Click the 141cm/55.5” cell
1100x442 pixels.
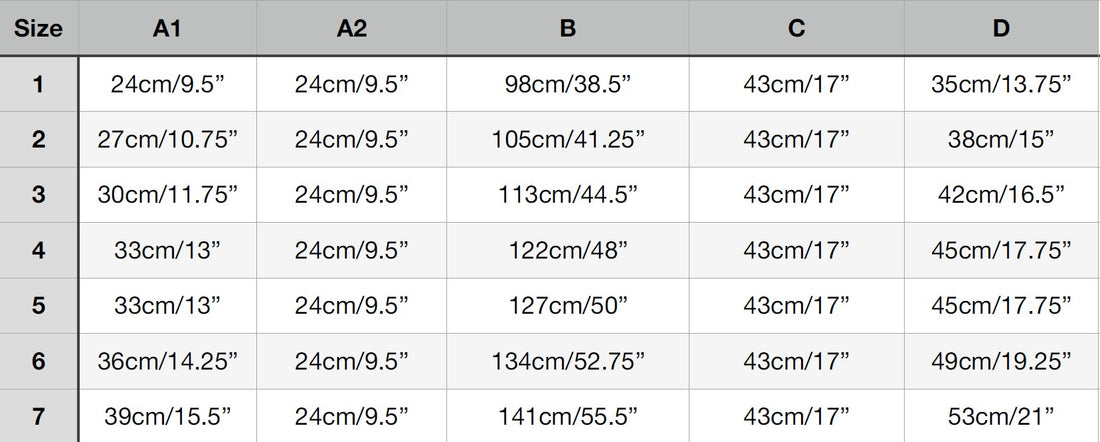pos(567,416)
